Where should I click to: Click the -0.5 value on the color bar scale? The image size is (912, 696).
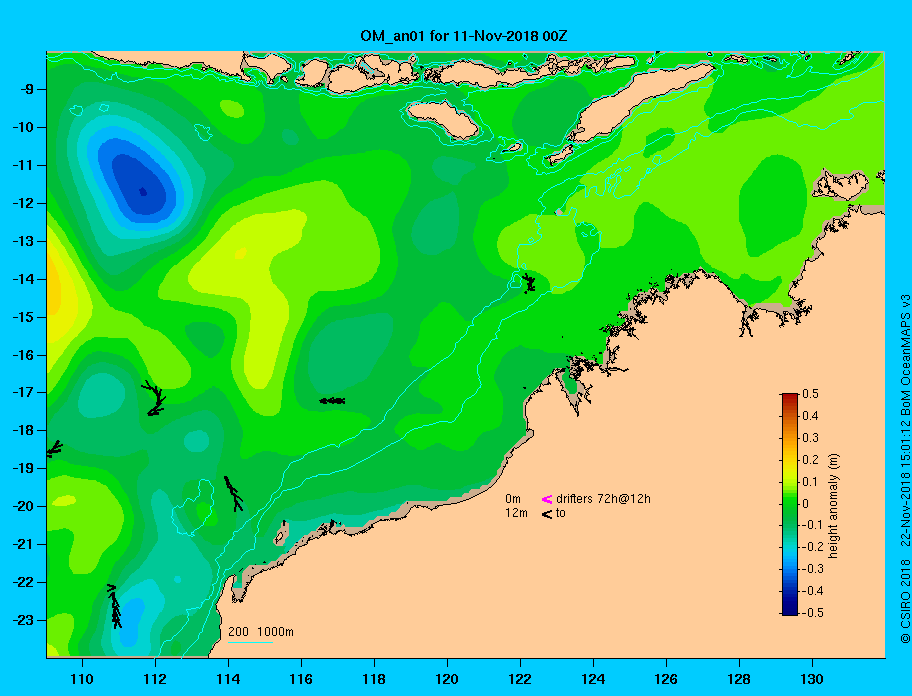811,613
